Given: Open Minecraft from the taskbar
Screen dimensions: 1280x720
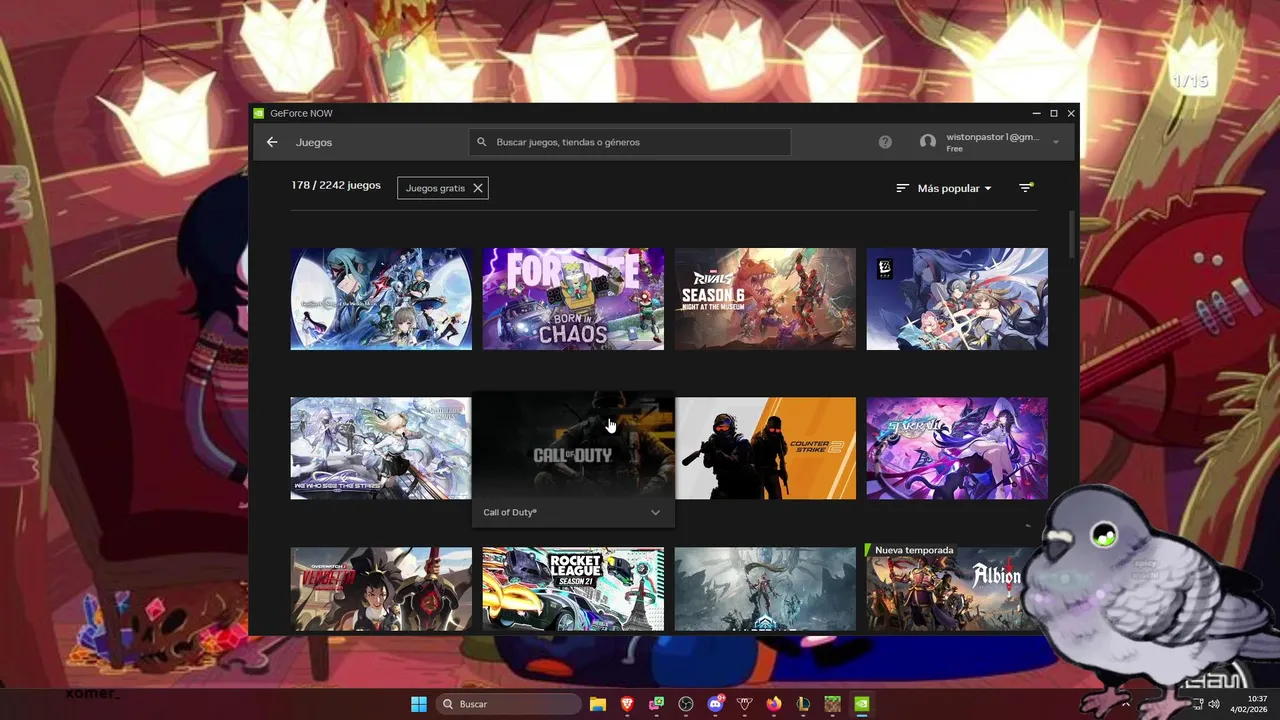Looking at the screenshot, I should click(832, 704).
